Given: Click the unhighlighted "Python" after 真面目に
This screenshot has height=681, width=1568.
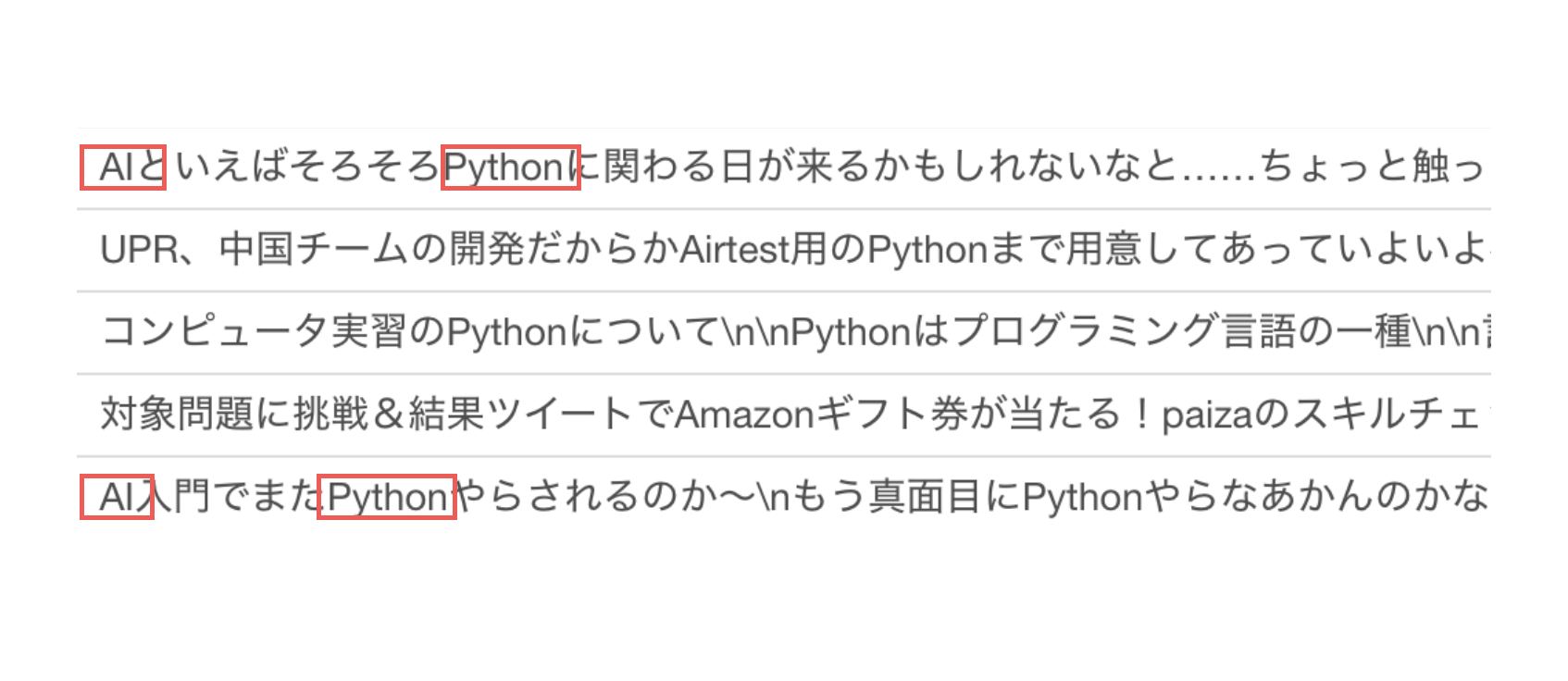Looking at the screenshot, I should (x=1083, y=497).
